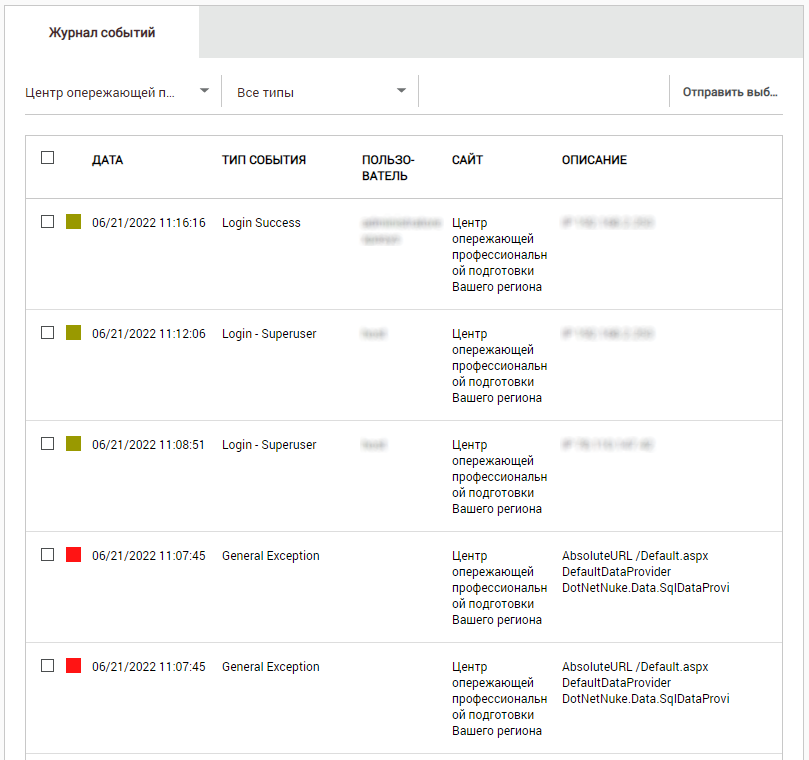
Task: Check the box for Login Success row
Action: pyautogui.click(x=48, y=222)
